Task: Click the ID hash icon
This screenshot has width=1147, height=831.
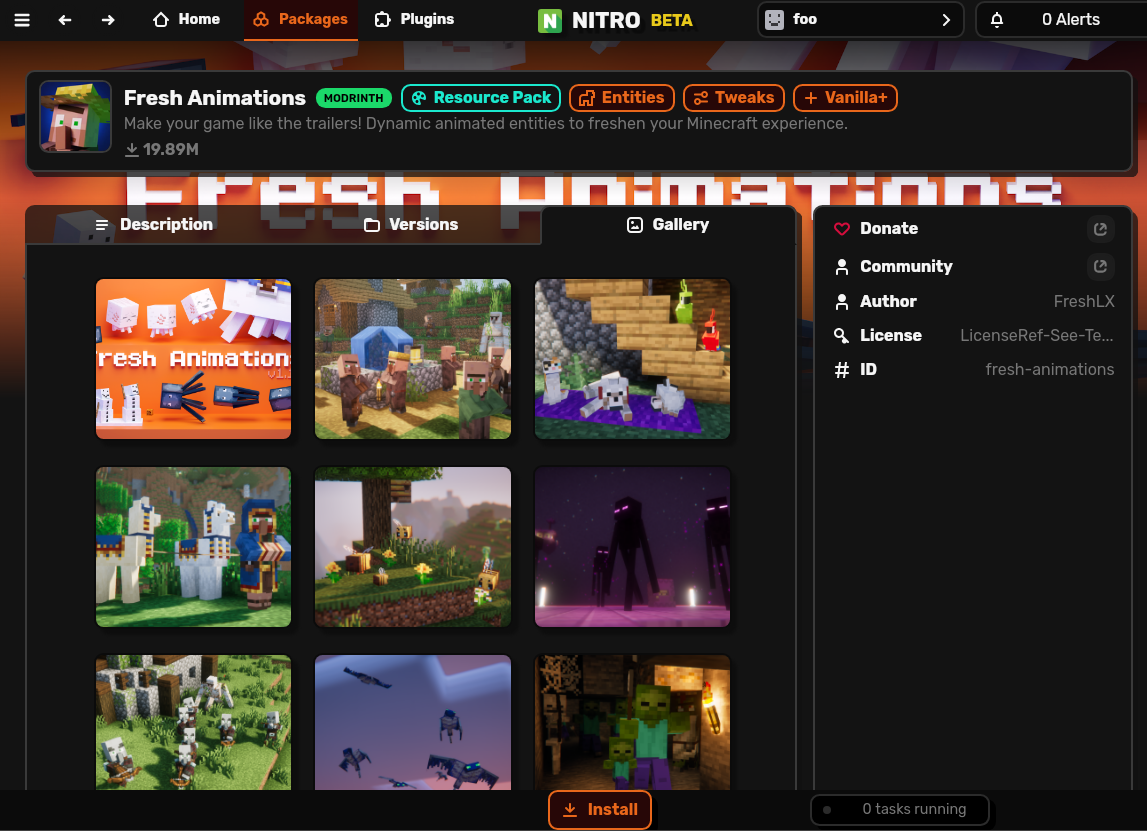Action: 842,370
